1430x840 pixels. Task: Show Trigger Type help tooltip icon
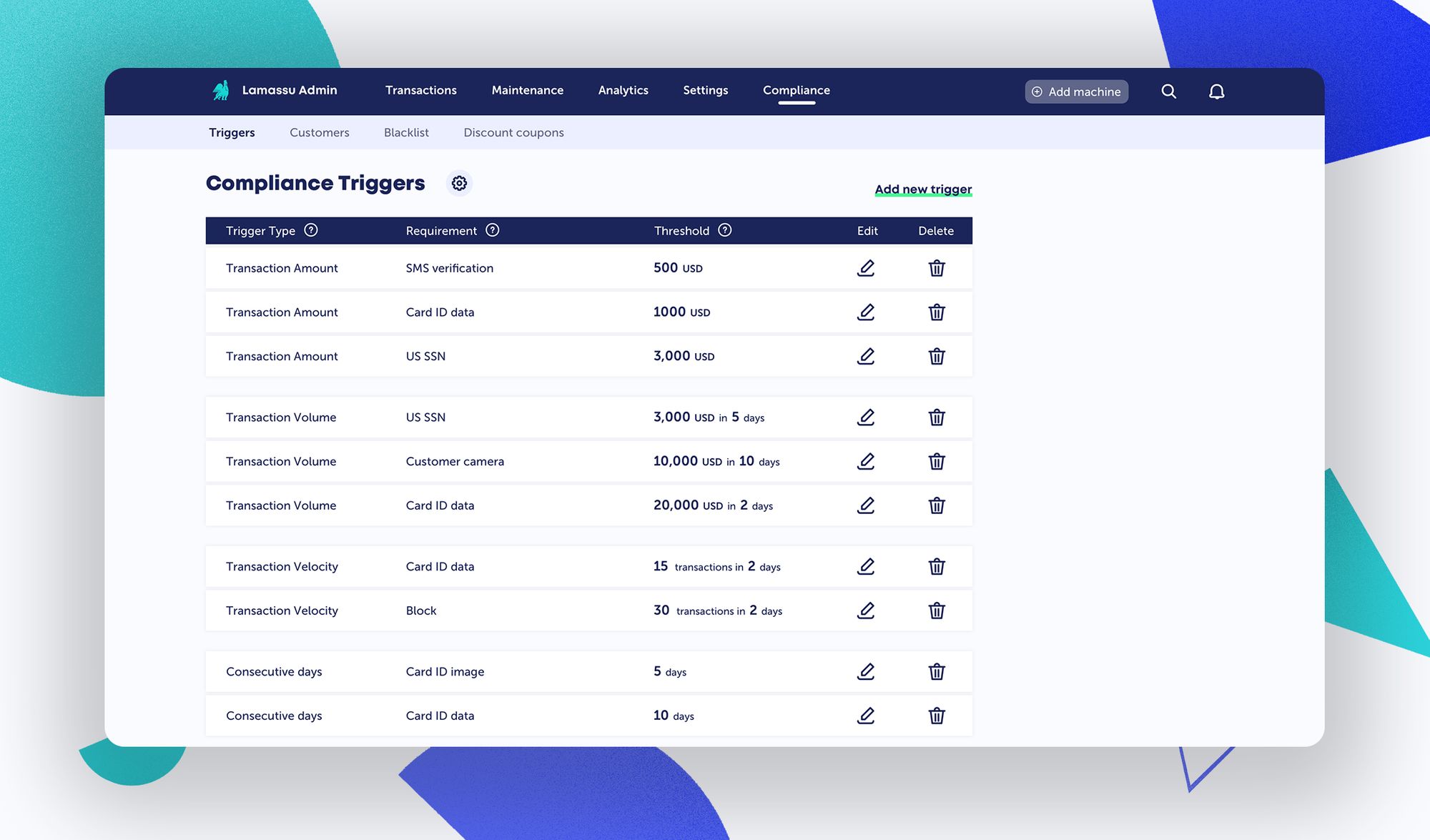point(310,230)
